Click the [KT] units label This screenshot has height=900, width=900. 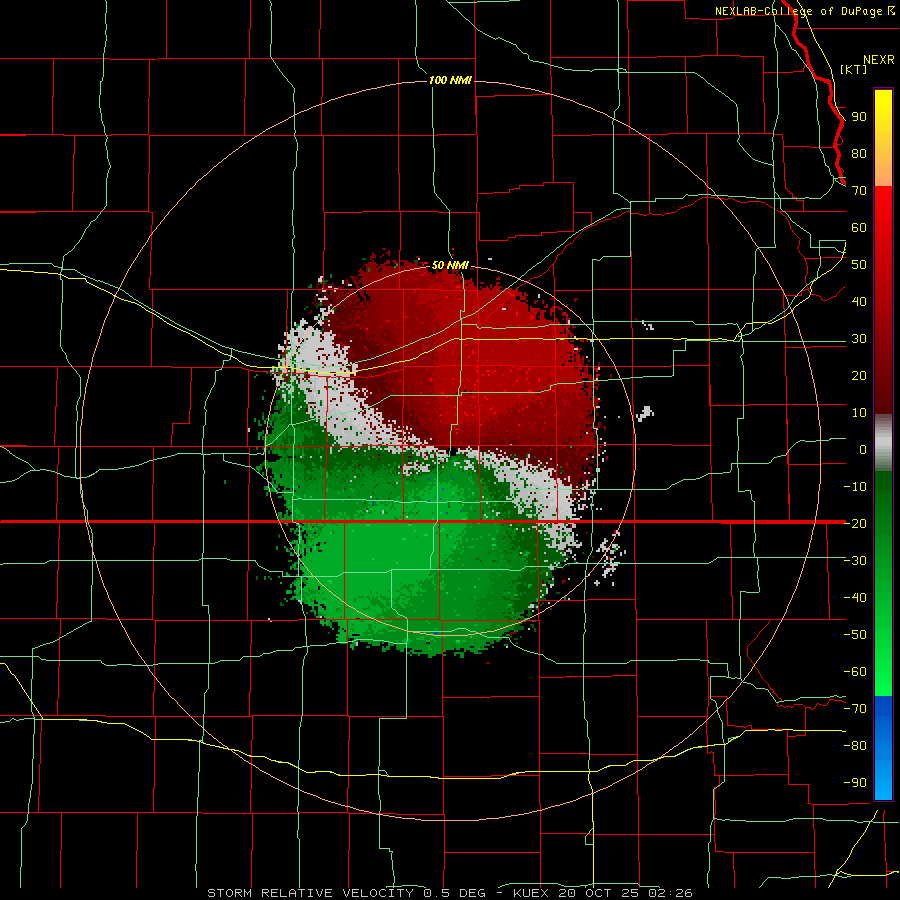click(x=854, y=69)
